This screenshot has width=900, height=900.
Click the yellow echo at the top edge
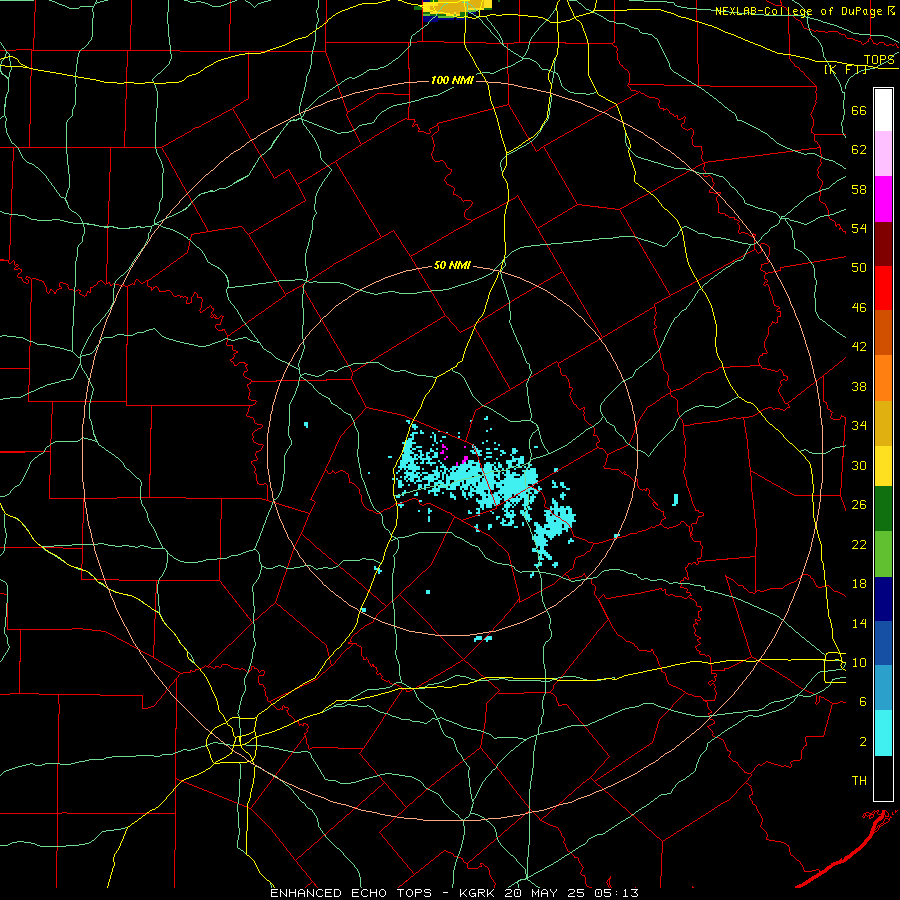[457, 7]
